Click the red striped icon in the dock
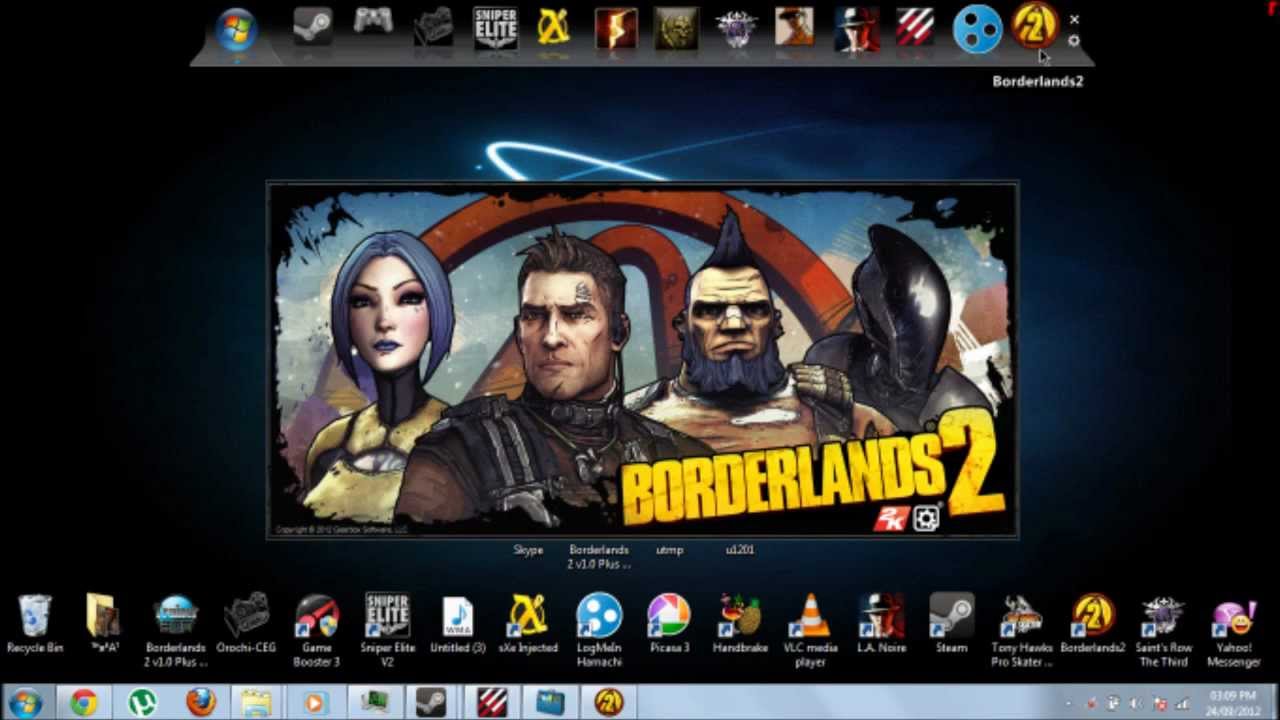The height and width of the screenshot is (720, 1280). pos(915,28)
